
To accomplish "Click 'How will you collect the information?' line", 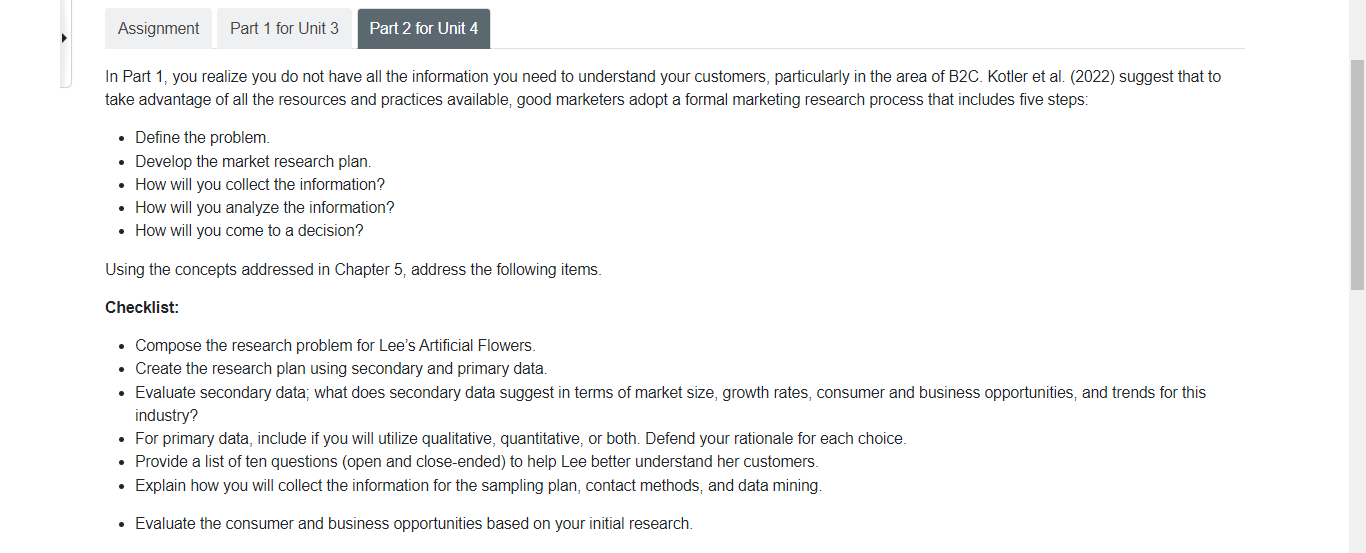I will tap(260, 184).
